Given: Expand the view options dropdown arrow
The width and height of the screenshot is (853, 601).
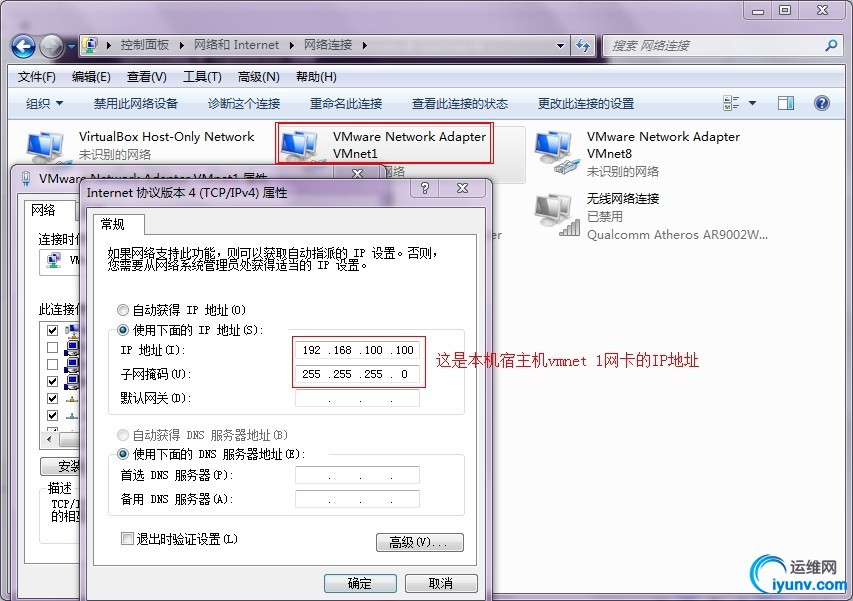Looking at the screenshot, I should coord(752,103).
